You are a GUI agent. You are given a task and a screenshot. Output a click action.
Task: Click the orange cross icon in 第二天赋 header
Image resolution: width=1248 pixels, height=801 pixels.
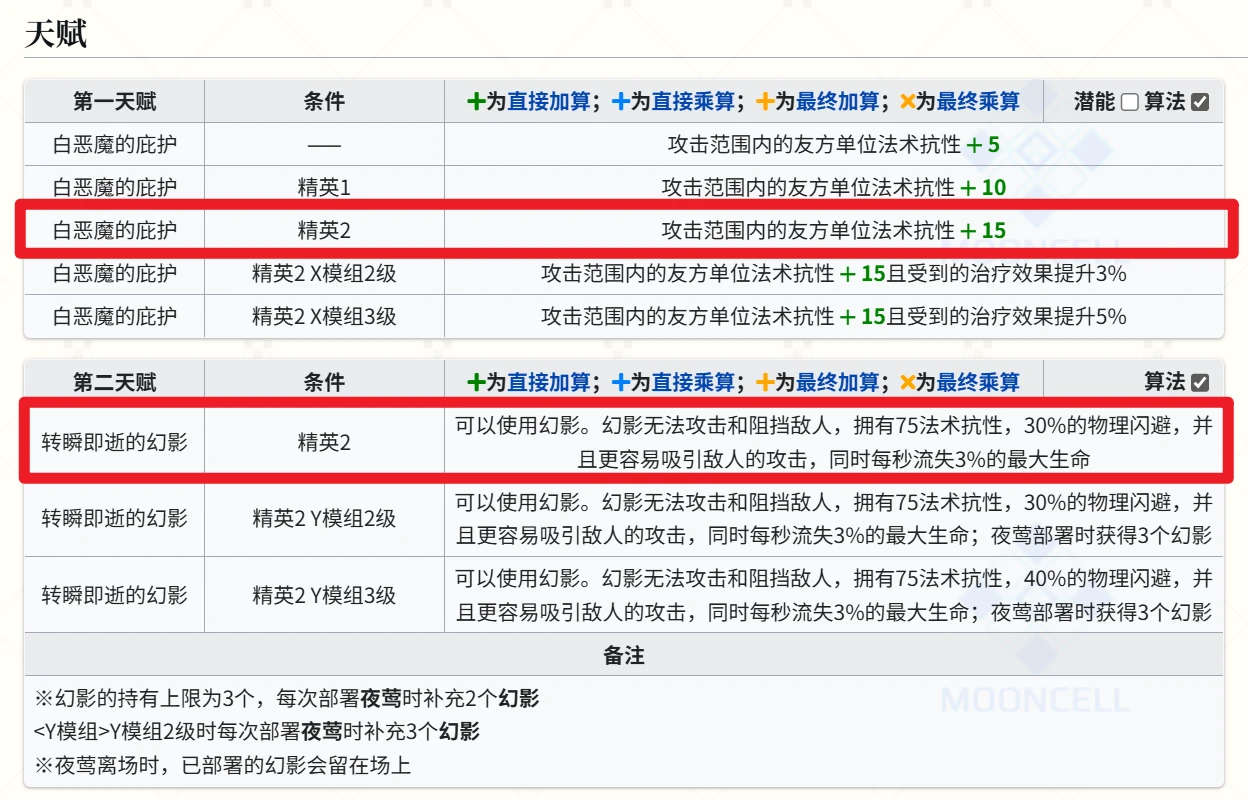[x=910, y=381]
